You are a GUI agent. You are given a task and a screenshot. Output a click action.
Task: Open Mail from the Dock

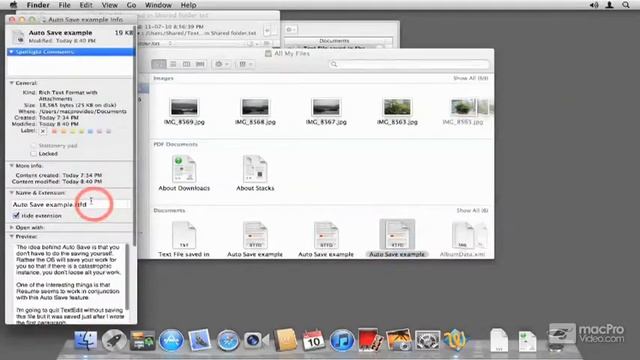pos(200,340)
